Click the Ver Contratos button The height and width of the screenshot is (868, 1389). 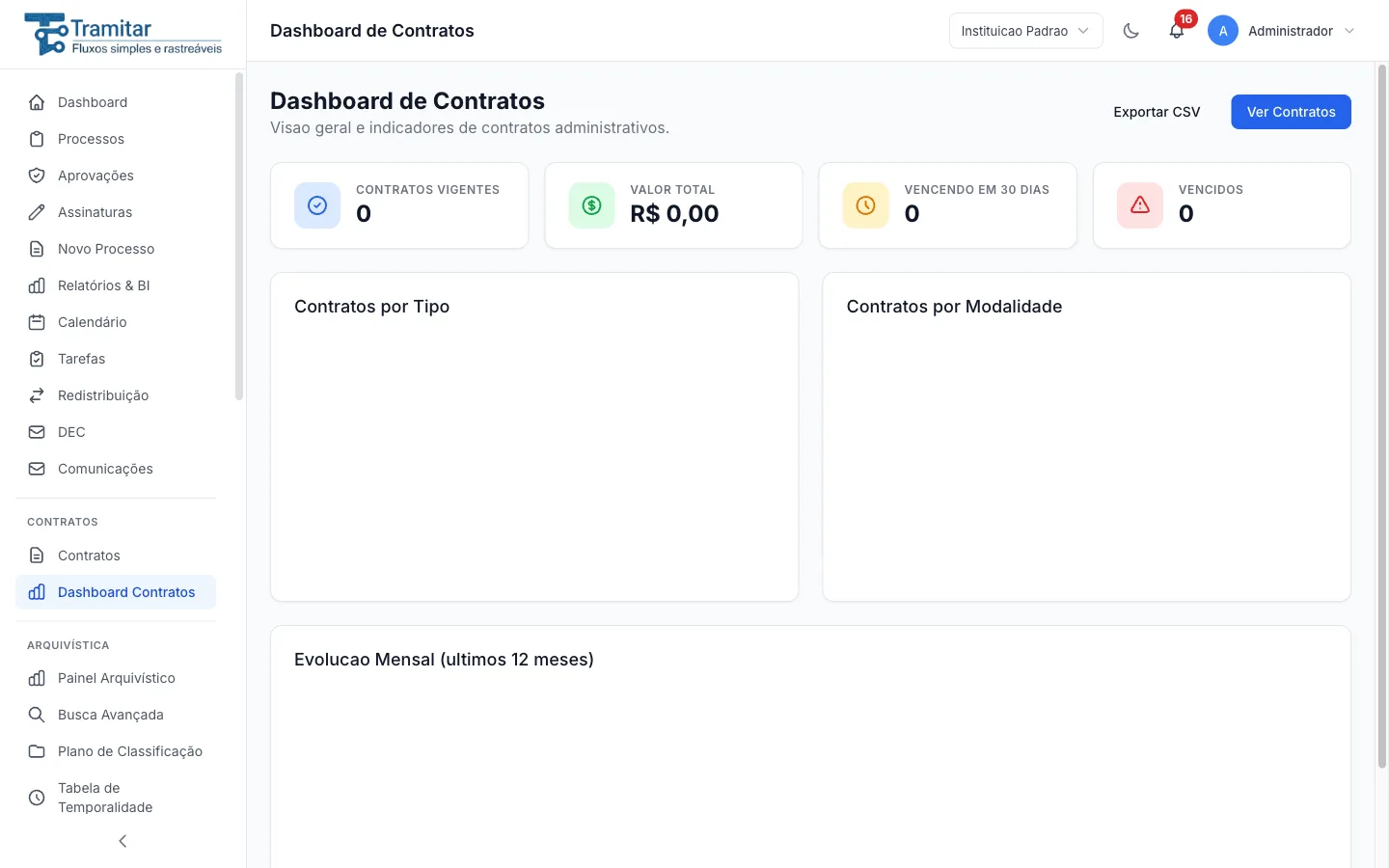[x=1291, y=112]
